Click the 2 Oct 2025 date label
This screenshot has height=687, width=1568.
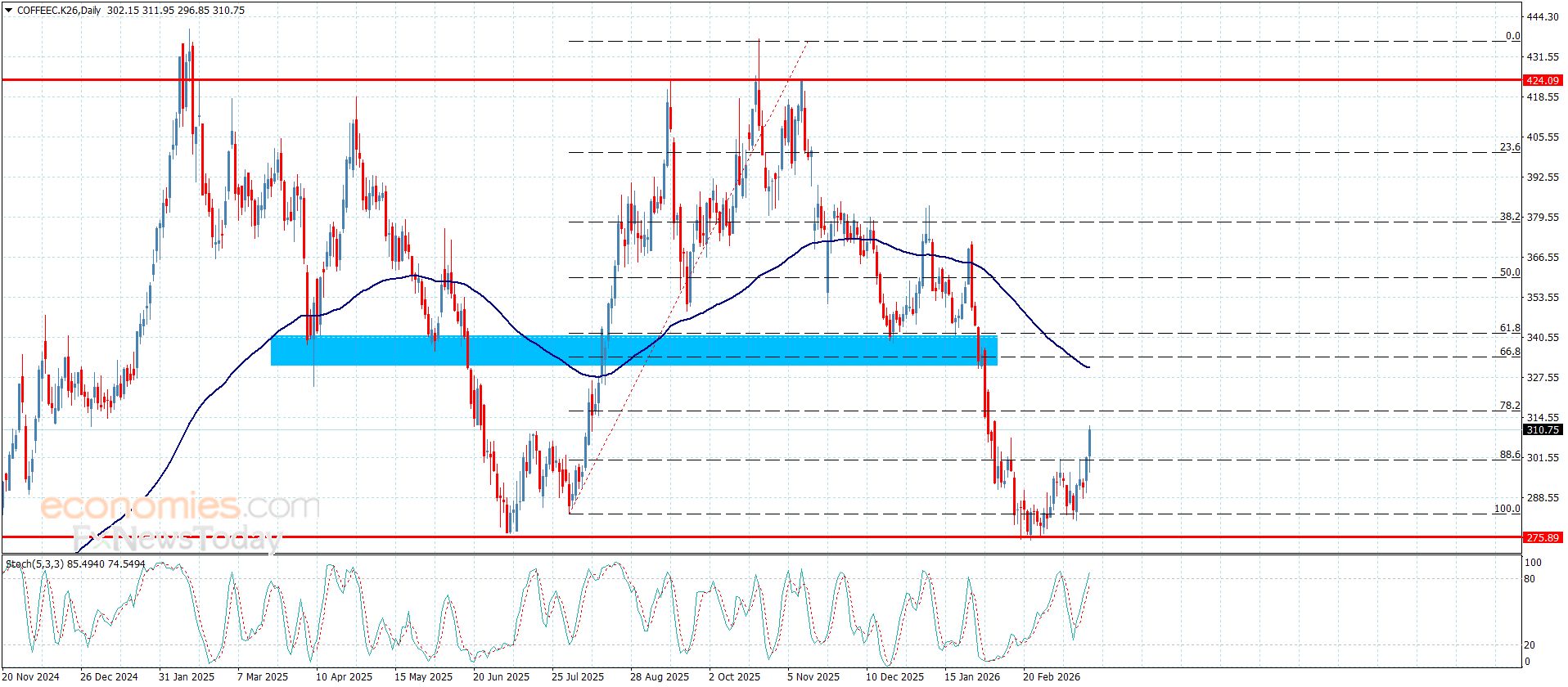[735, 677]
